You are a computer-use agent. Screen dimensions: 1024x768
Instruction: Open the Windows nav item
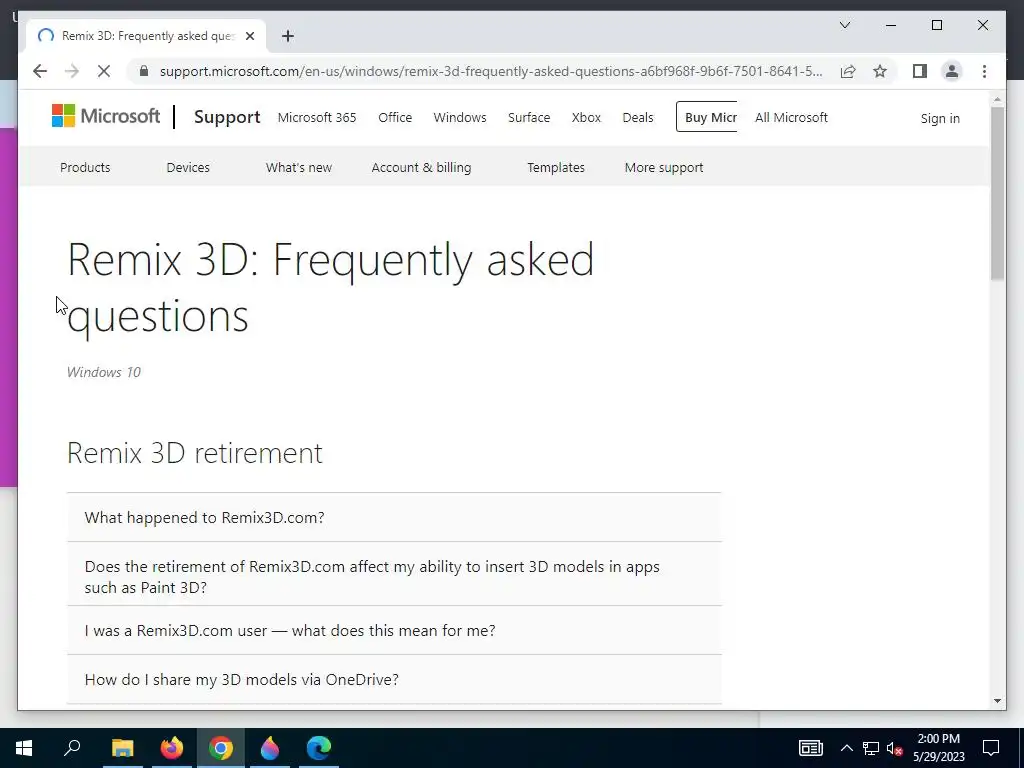click(460, 118)
